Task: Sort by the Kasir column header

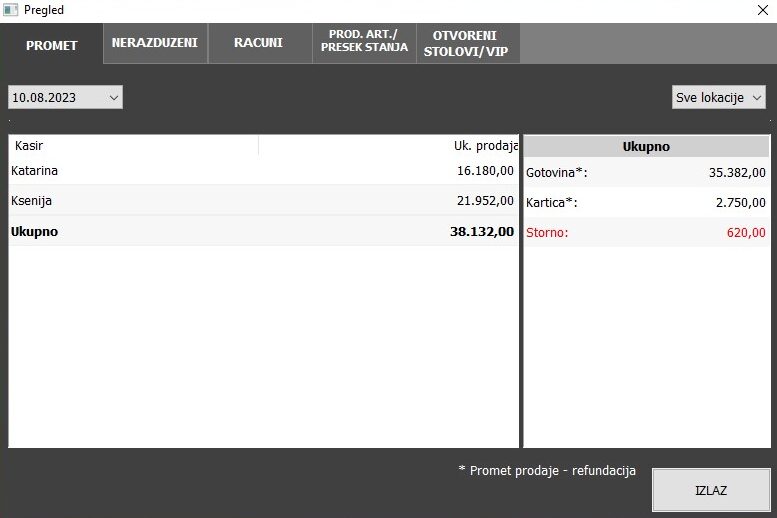Action: (133, 146)
